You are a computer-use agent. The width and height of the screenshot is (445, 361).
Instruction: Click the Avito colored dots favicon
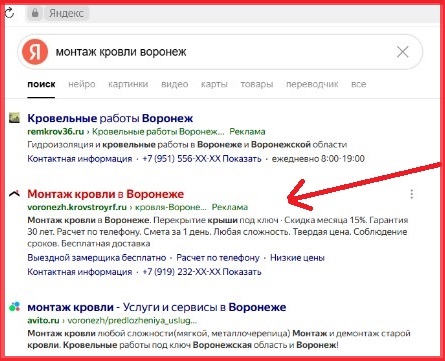pos(14,306)
